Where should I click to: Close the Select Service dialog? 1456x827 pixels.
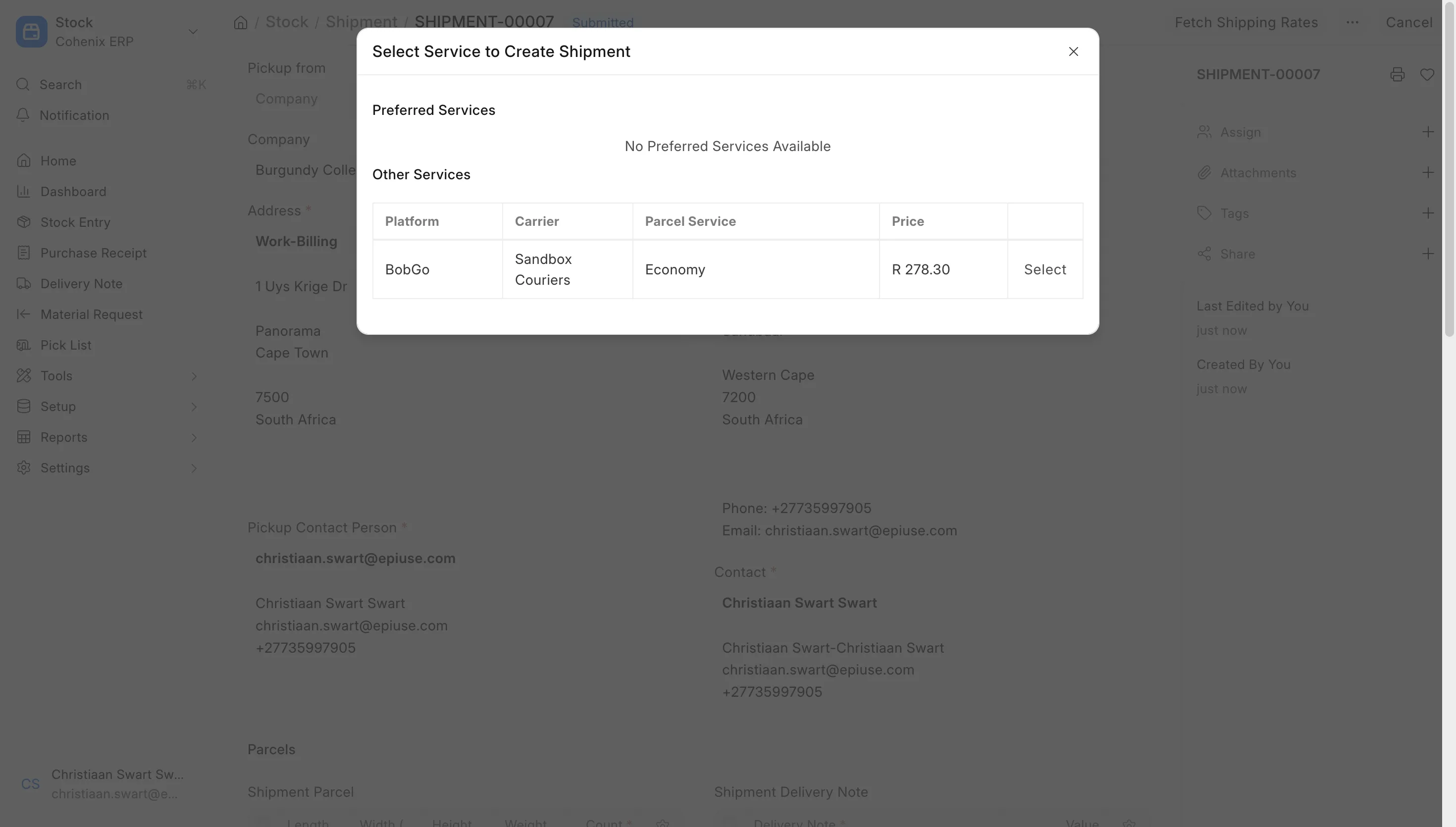coord(1073,52)
